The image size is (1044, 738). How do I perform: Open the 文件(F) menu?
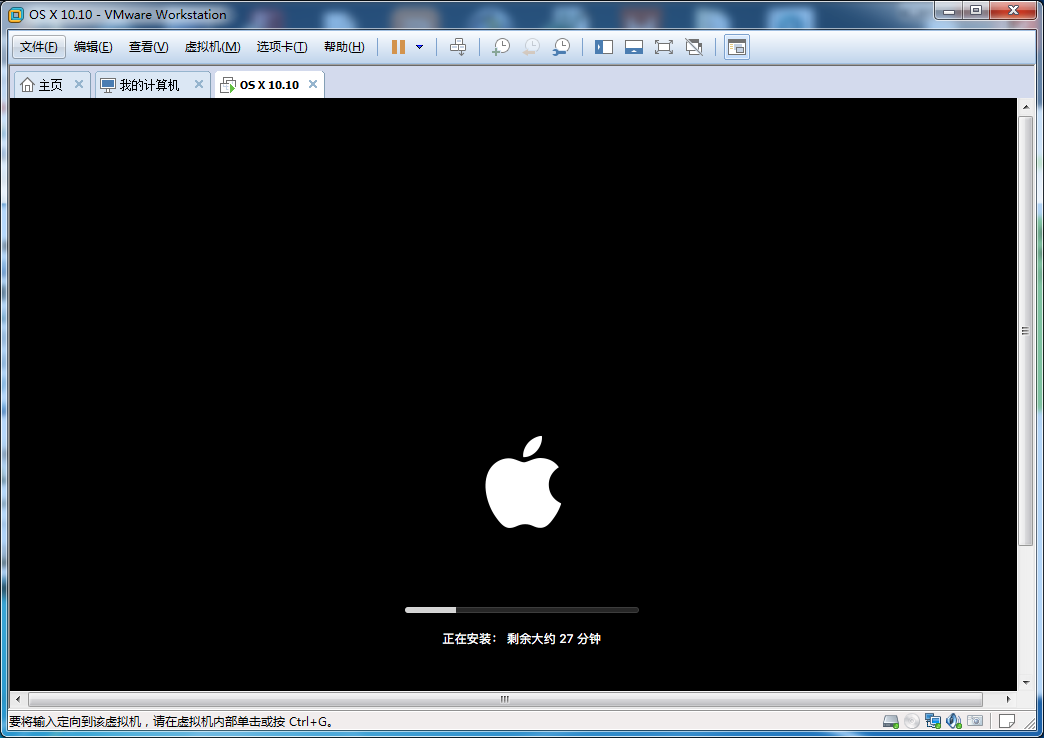39,47
